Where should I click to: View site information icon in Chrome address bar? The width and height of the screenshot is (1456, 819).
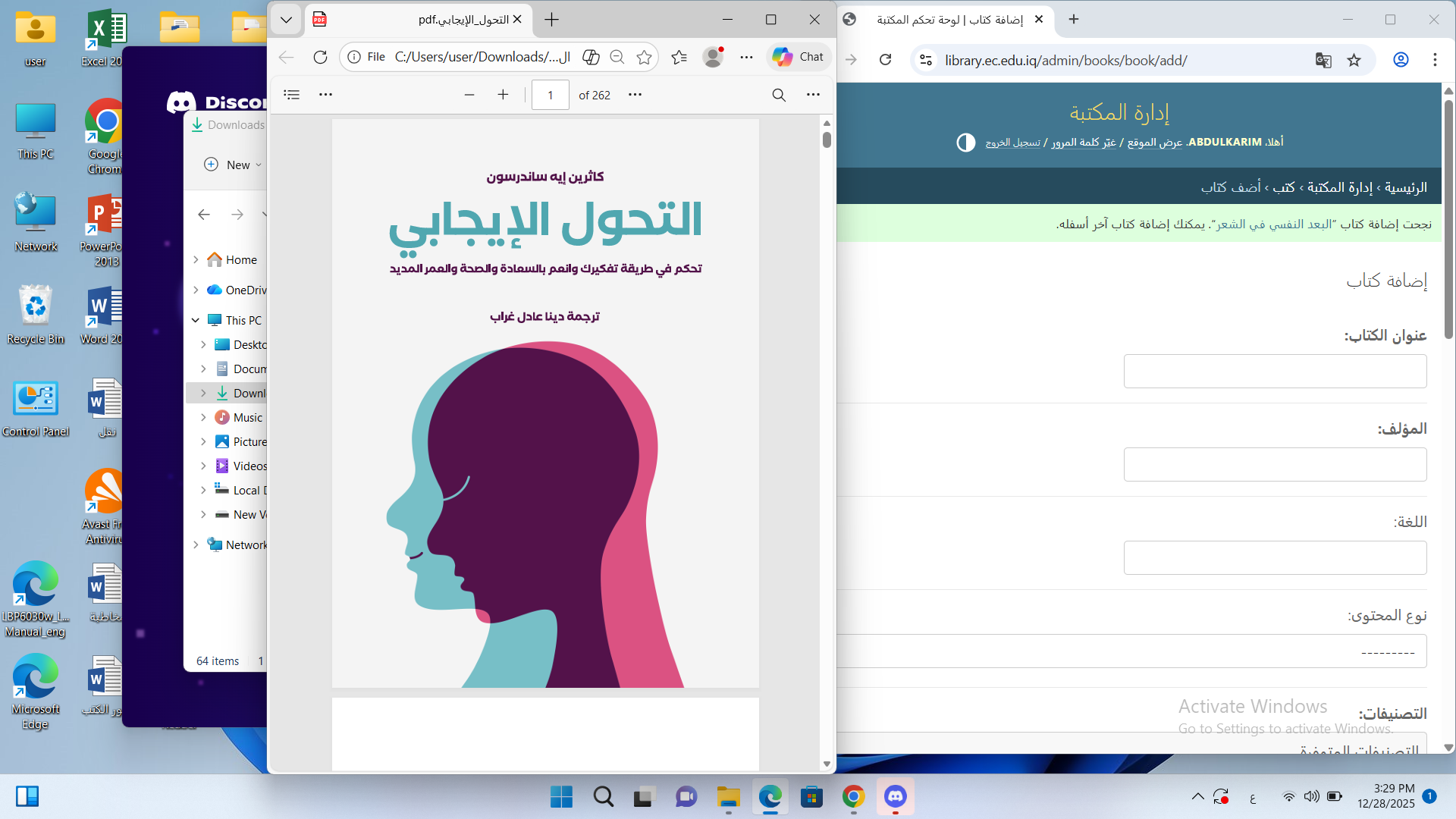926,60
